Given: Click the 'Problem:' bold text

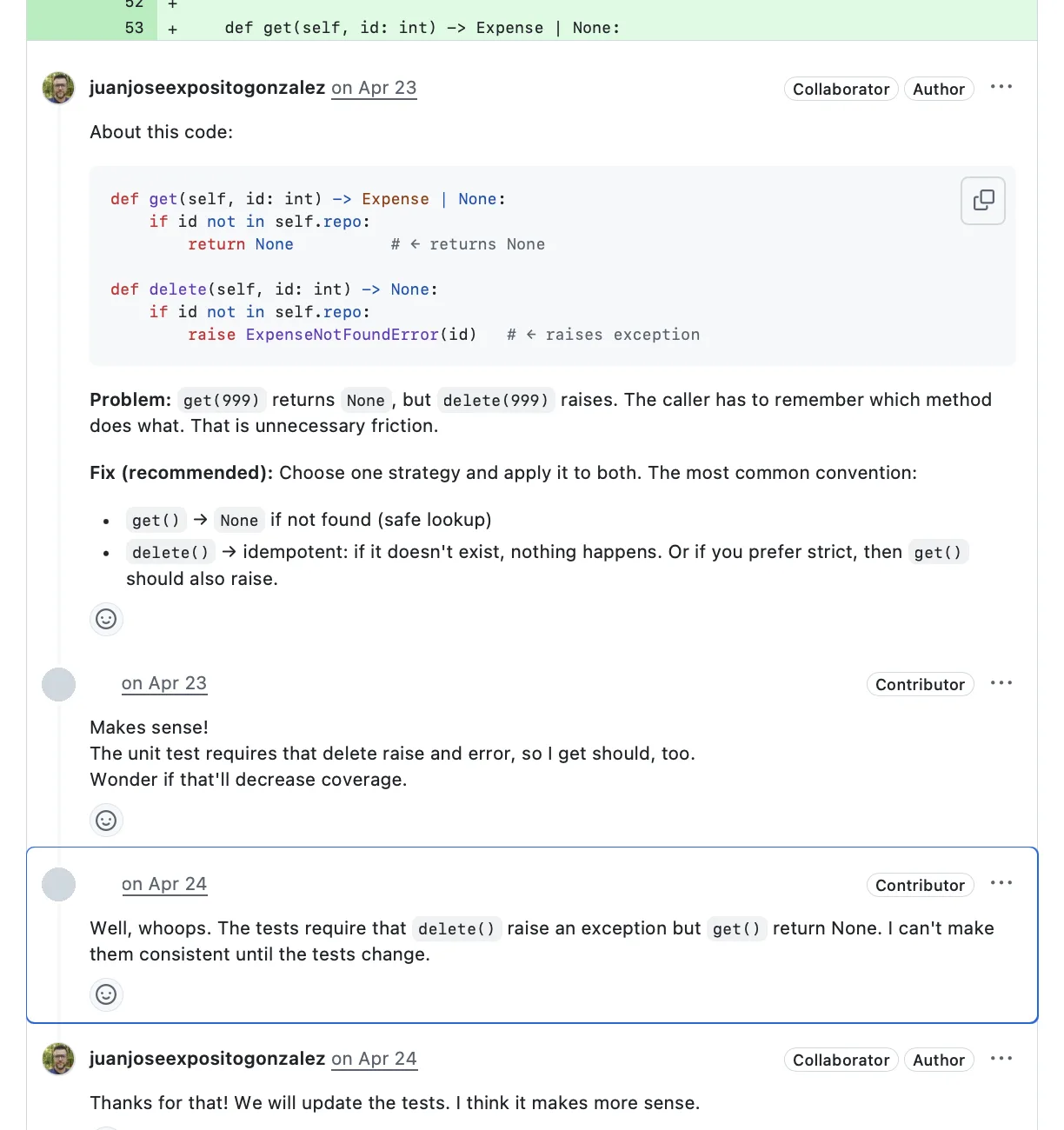Looking at the screenshot, I should (130, 400).
